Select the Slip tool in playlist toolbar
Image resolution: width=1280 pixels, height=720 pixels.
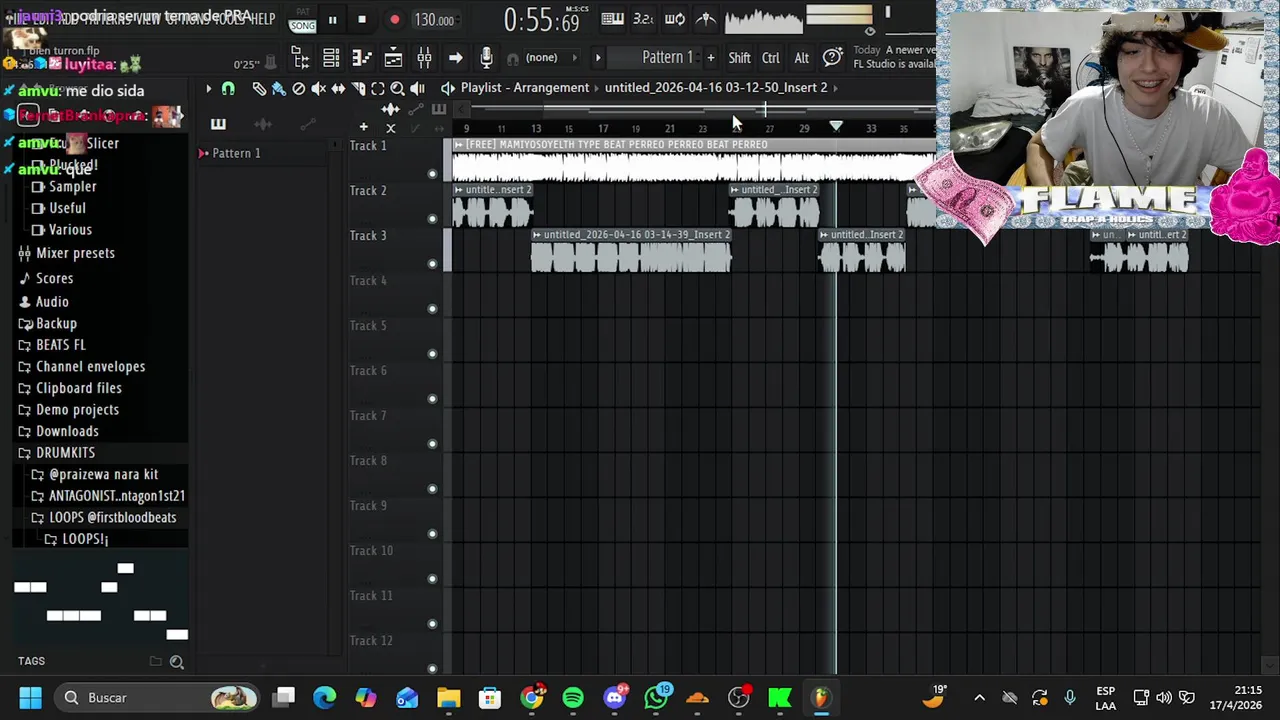(x=338, y=88)
